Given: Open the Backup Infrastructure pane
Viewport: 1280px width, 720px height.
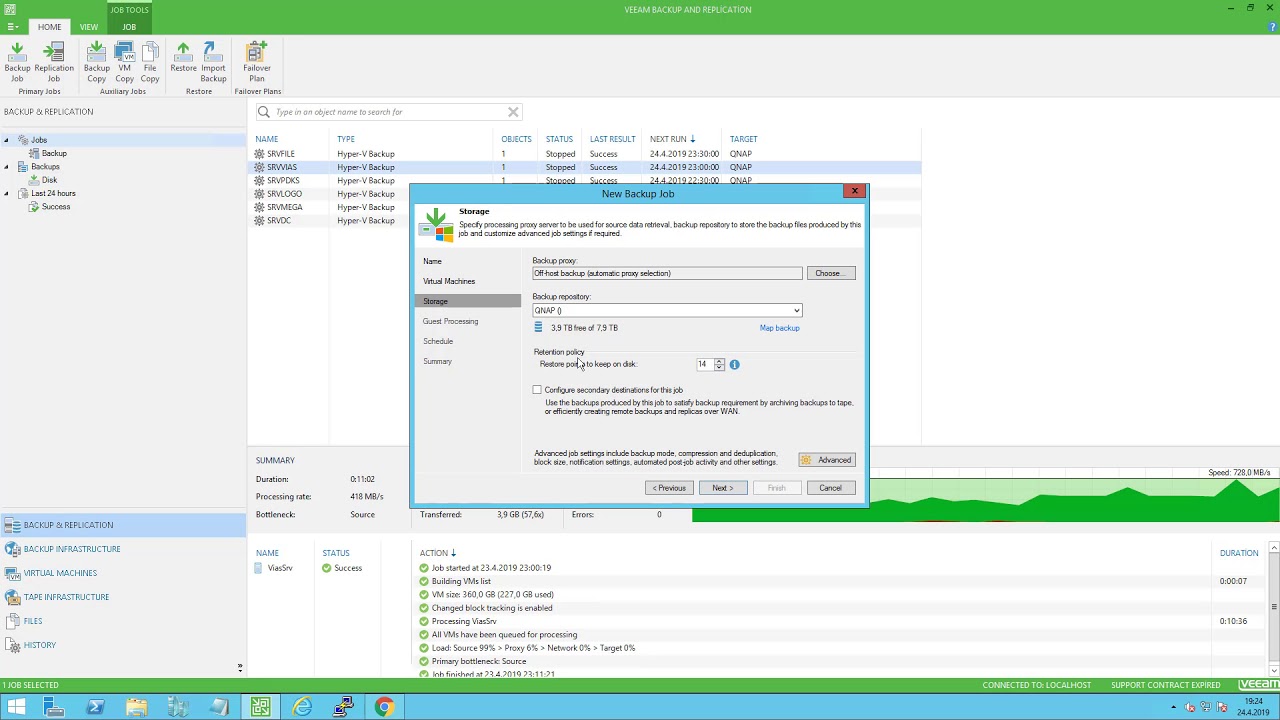Looking at the screenshot, I should [123, 549].
